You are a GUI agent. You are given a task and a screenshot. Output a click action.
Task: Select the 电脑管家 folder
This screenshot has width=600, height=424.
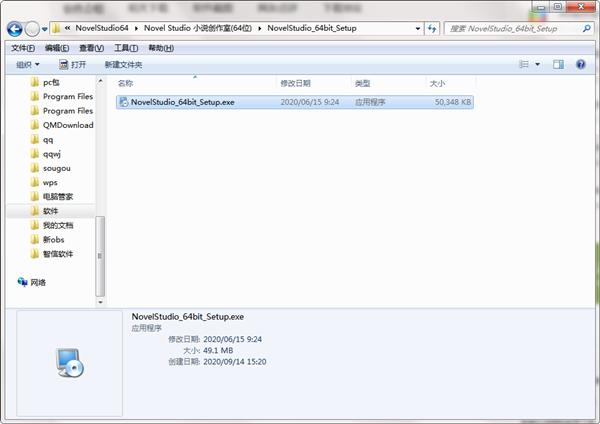(x=58, y=197)
